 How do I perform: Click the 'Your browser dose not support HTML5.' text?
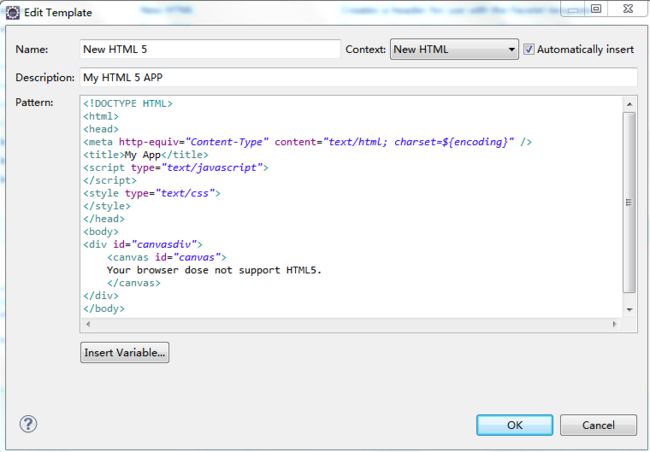click(214, 270)
